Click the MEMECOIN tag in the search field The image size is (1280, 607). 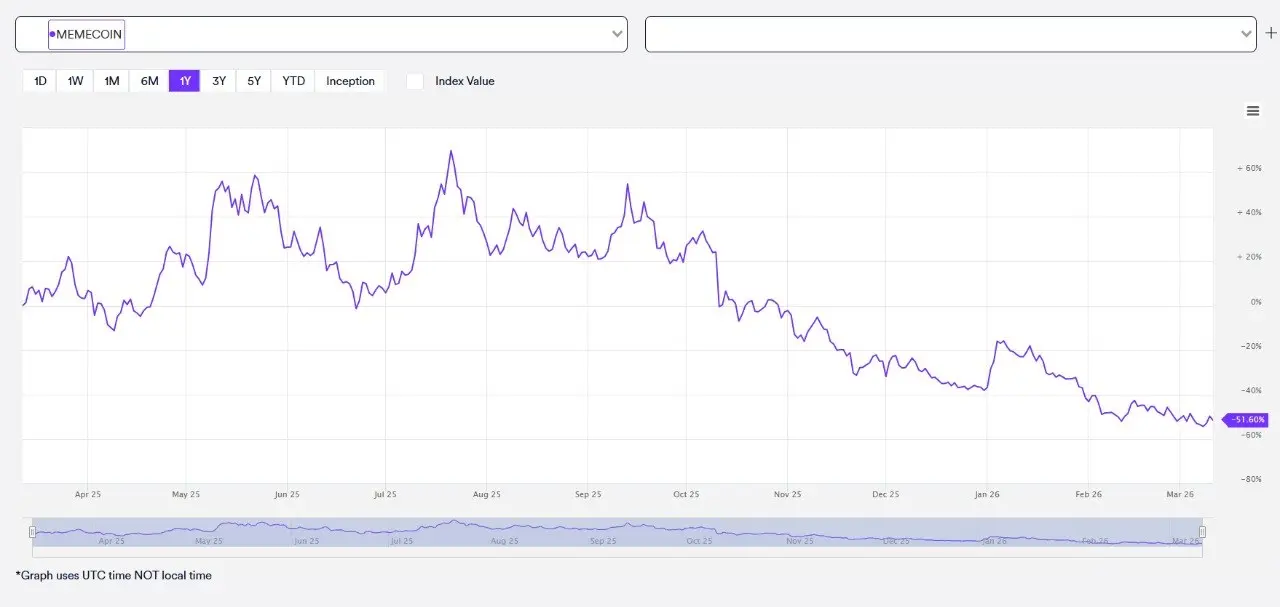86,34
